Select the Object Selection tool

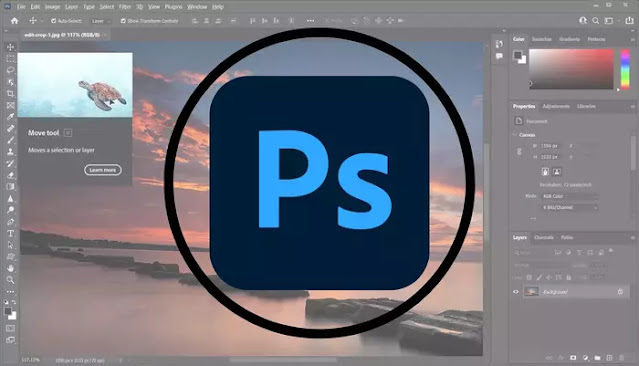point(11,82)
